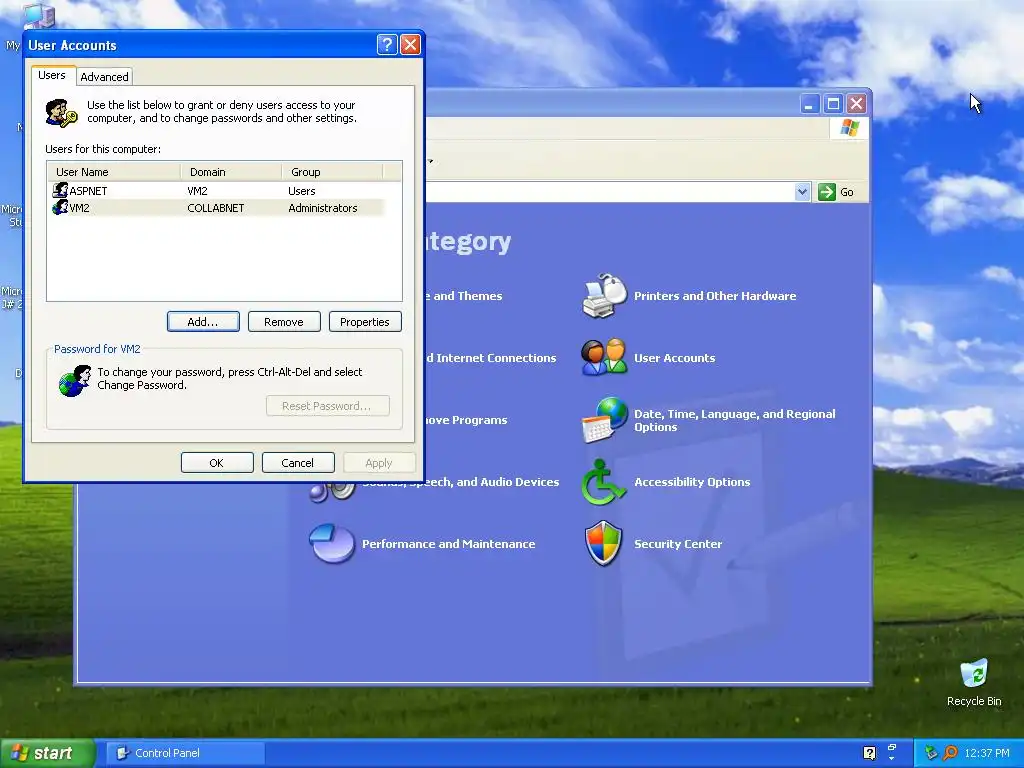Open Properties for selected user
The width and height of the screenshot is (1024, 768).
click(x=365, y=322)
